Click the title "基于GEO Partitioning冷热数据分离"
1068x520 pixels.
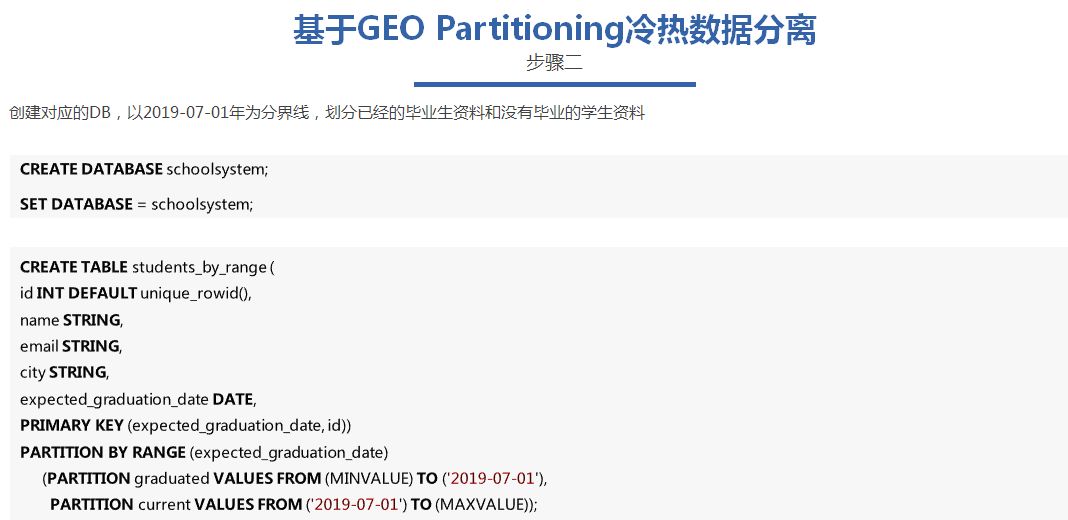(x=554, y=30)
